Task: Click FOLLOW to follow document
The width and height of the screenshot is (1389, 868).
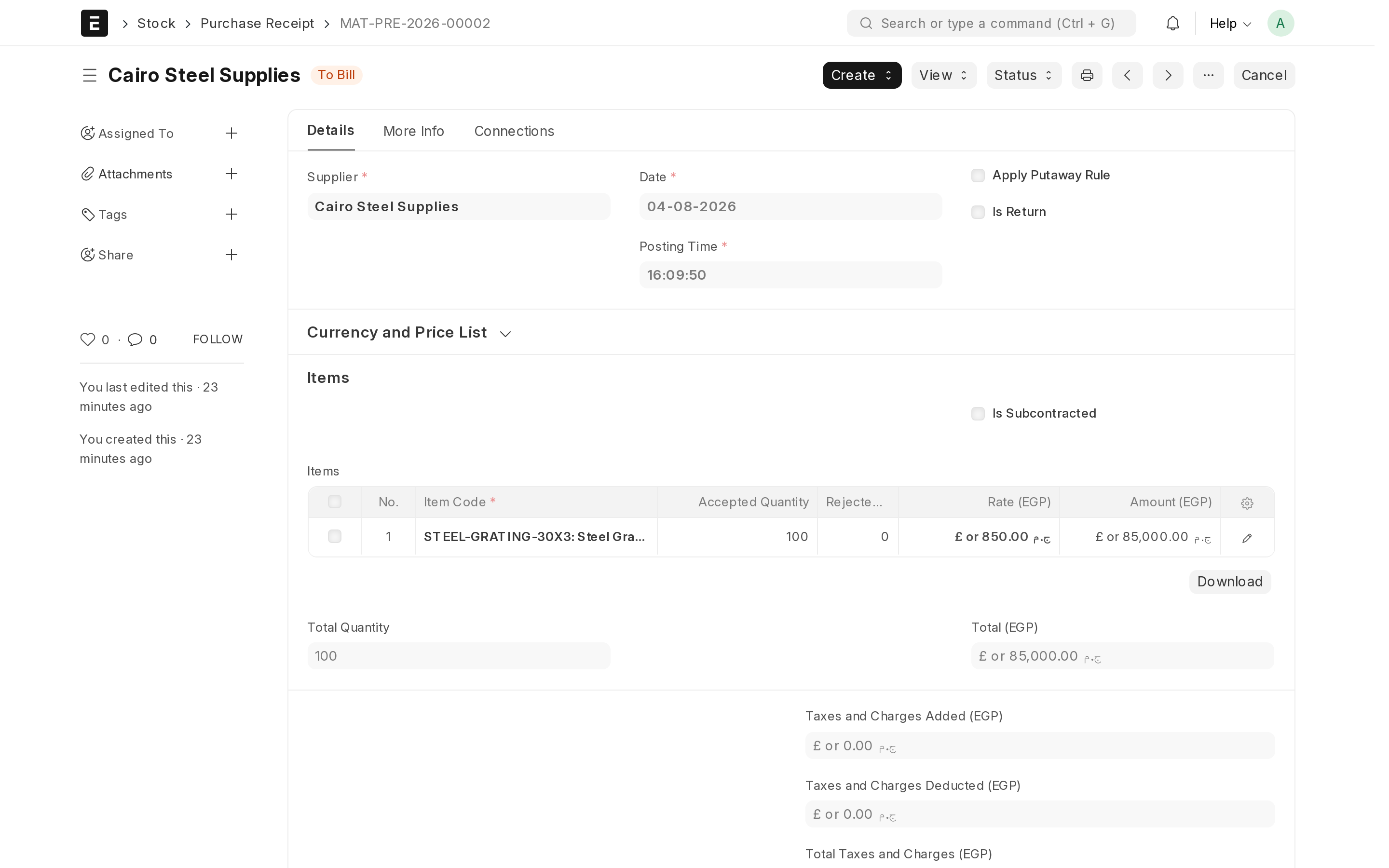Action: (x=218, y=339)
